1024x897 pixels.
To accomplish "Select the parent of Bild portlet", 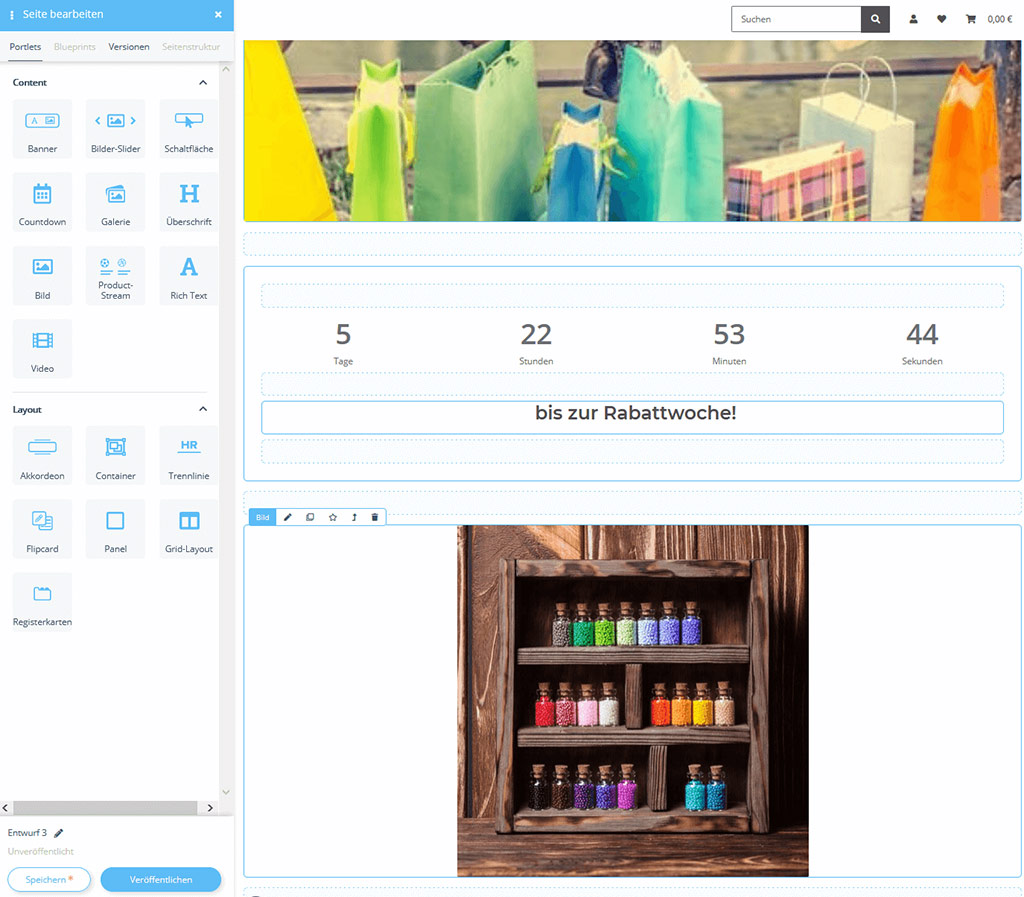I will 354,517.
